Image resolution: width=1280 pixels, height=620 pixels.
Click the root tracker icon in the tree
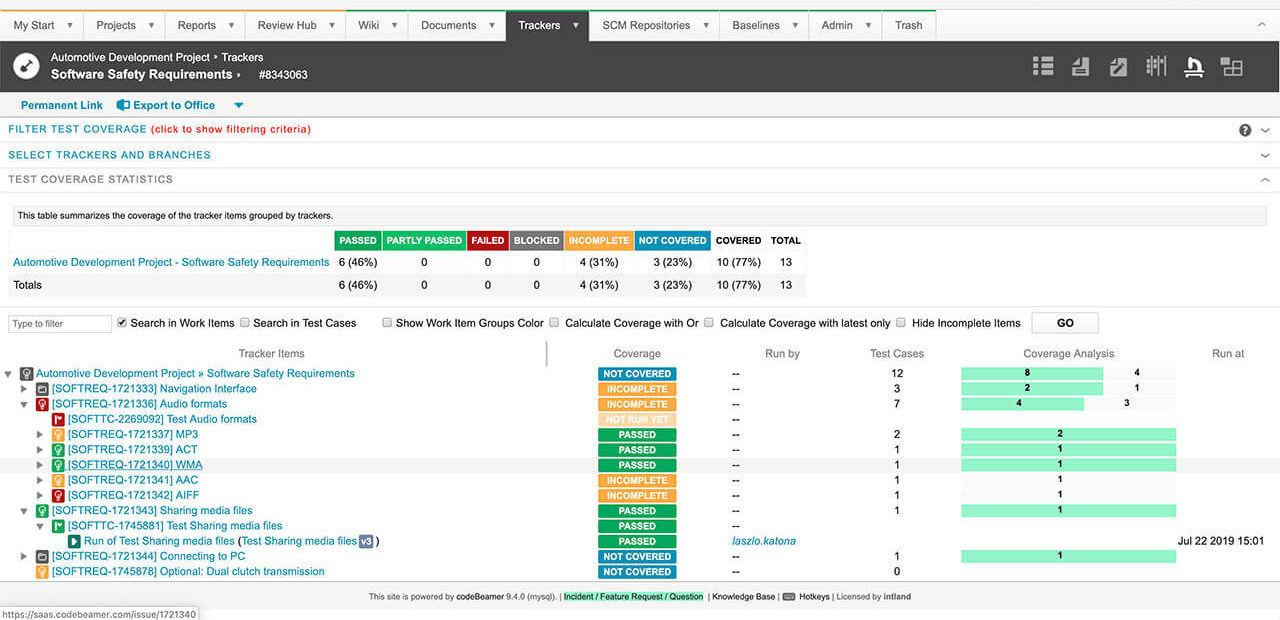27,374
